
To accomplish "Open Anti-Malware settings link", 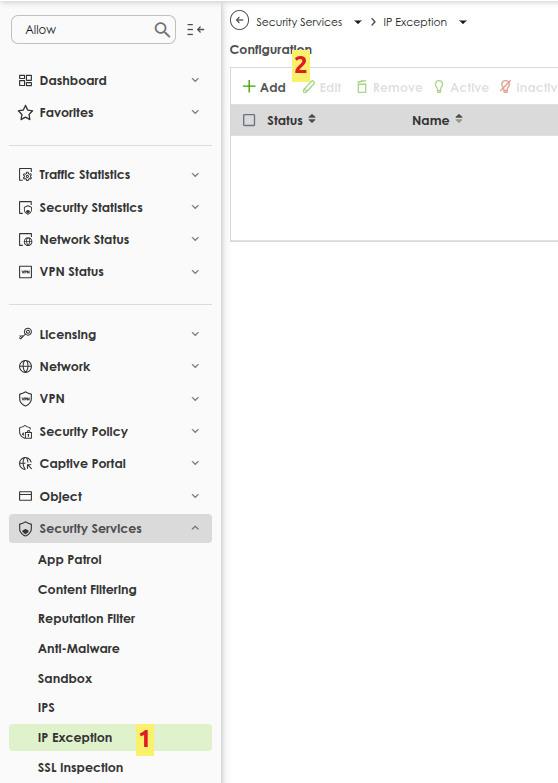I will (79, 649).
